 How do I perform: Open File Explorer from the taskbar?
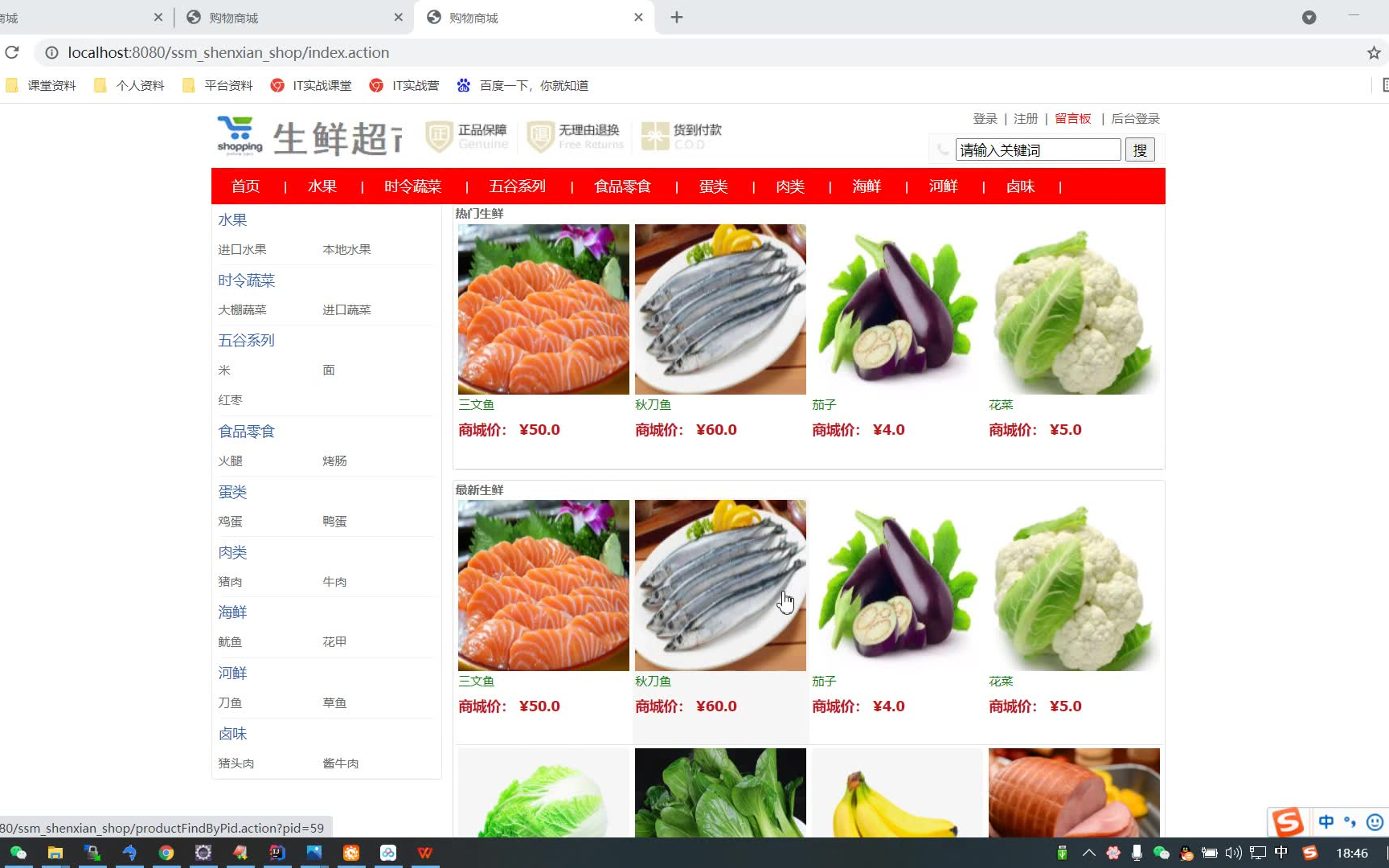pos(55,853)
